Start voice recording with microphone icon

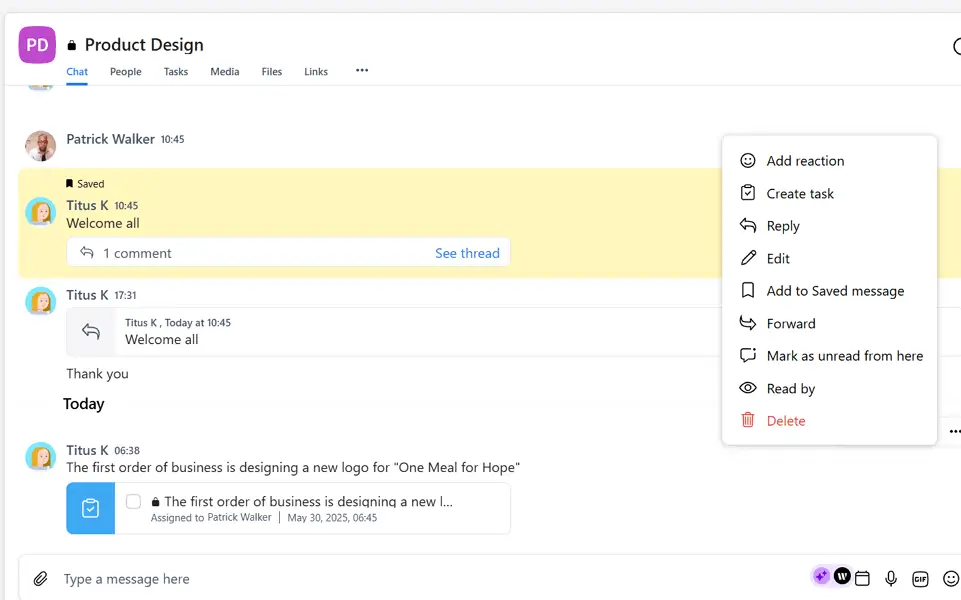(x=891, y=578)
